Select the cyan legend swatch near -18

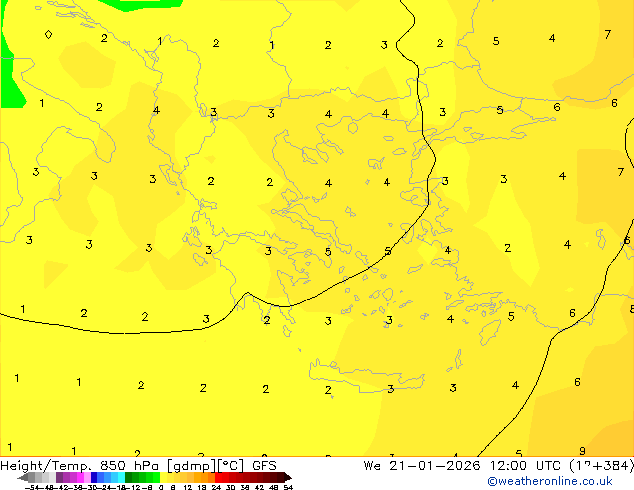click(121, 477)
